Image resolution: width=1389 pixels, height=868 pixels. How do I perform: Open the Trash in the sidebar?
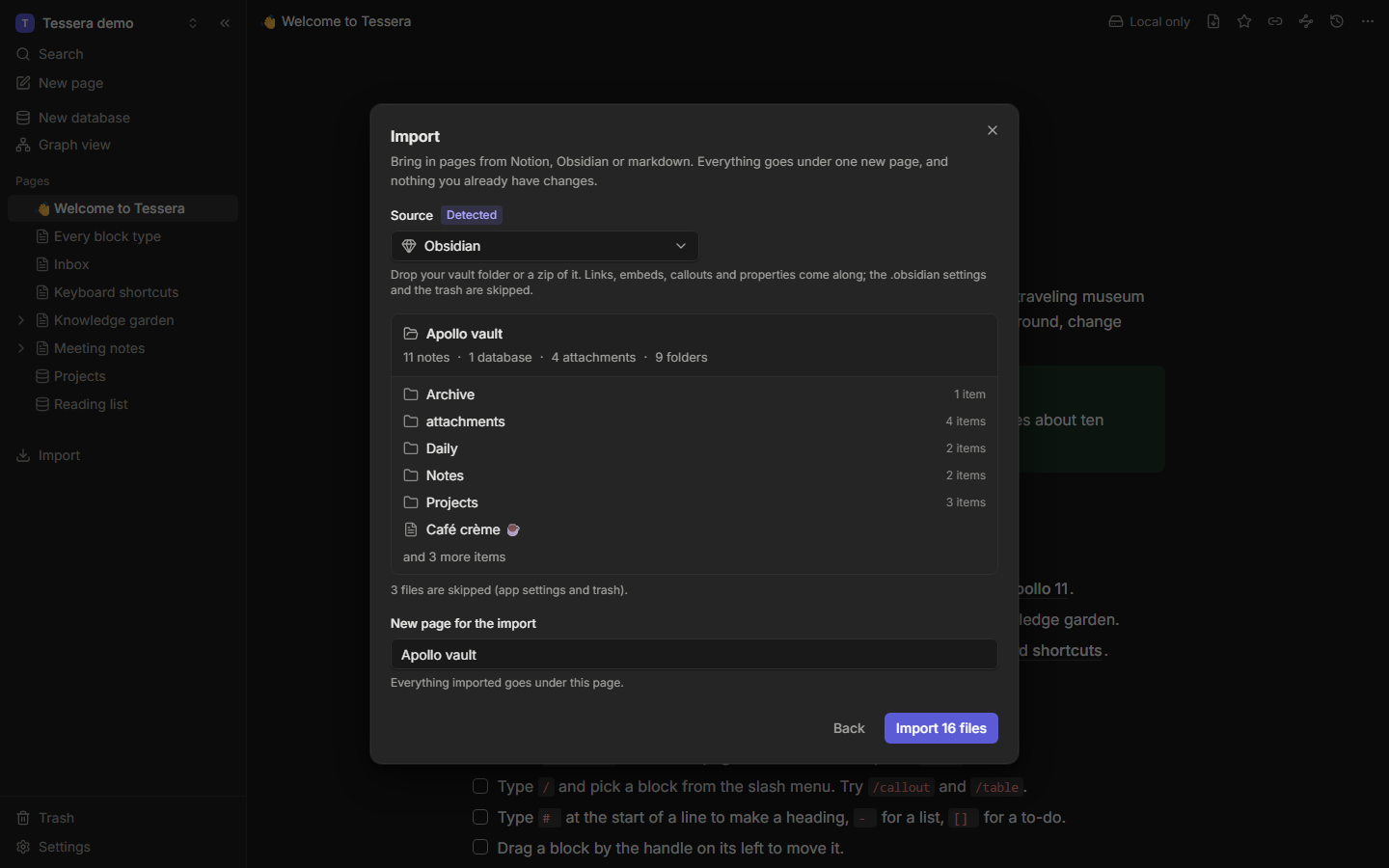click(x=123, y=818)
